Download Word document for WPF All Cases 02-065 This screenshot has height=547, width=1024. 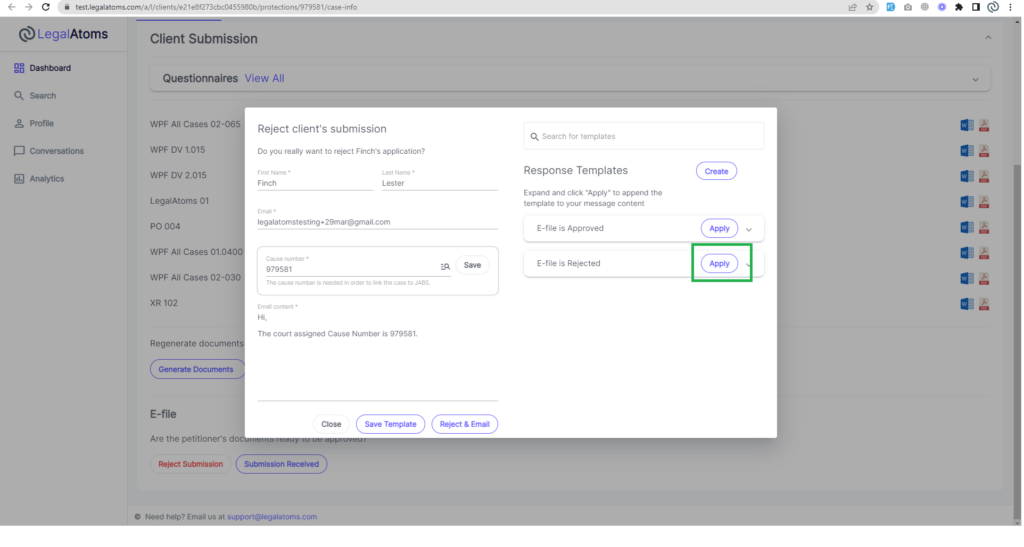coord(966,125)
